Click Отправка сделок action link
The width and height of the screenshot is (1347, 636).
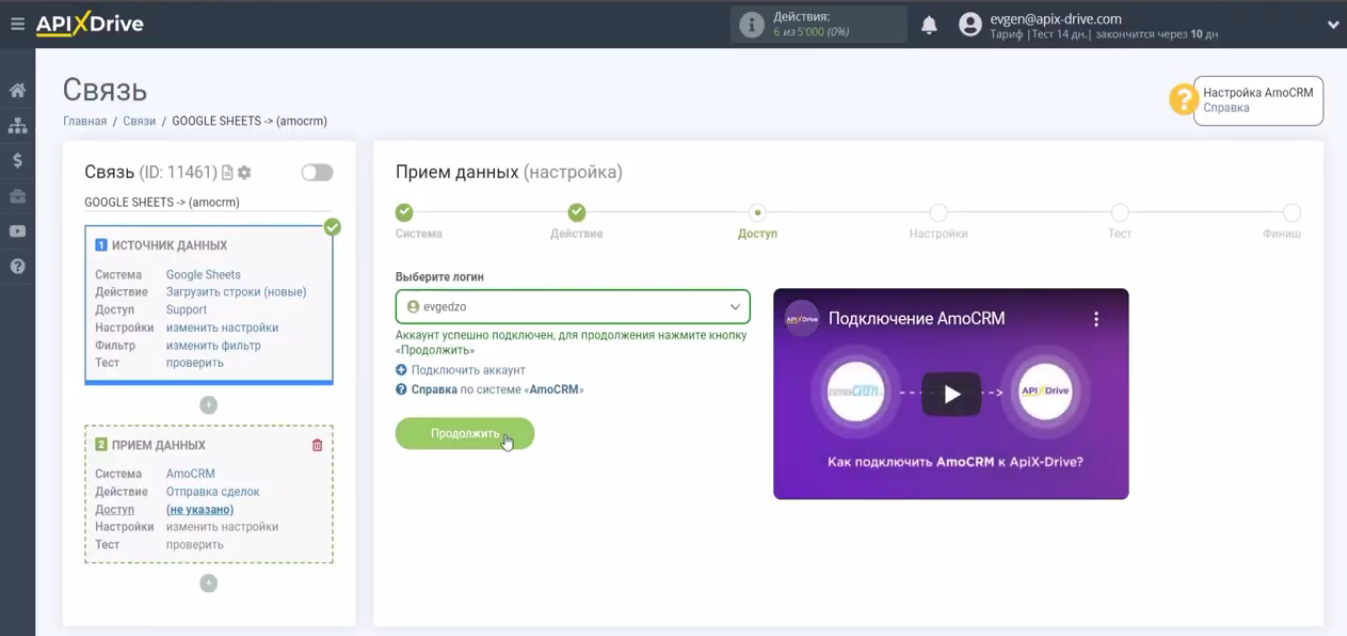[213, 491]
